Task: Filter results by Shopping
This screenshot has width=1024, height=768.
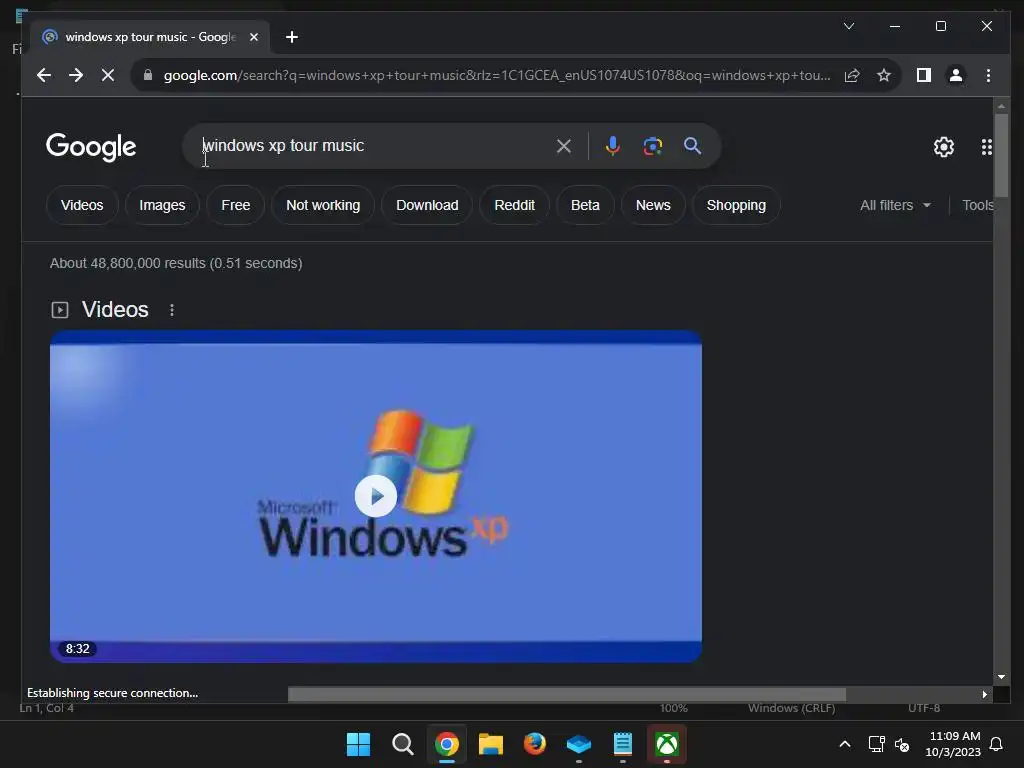Action: point(736,205)
